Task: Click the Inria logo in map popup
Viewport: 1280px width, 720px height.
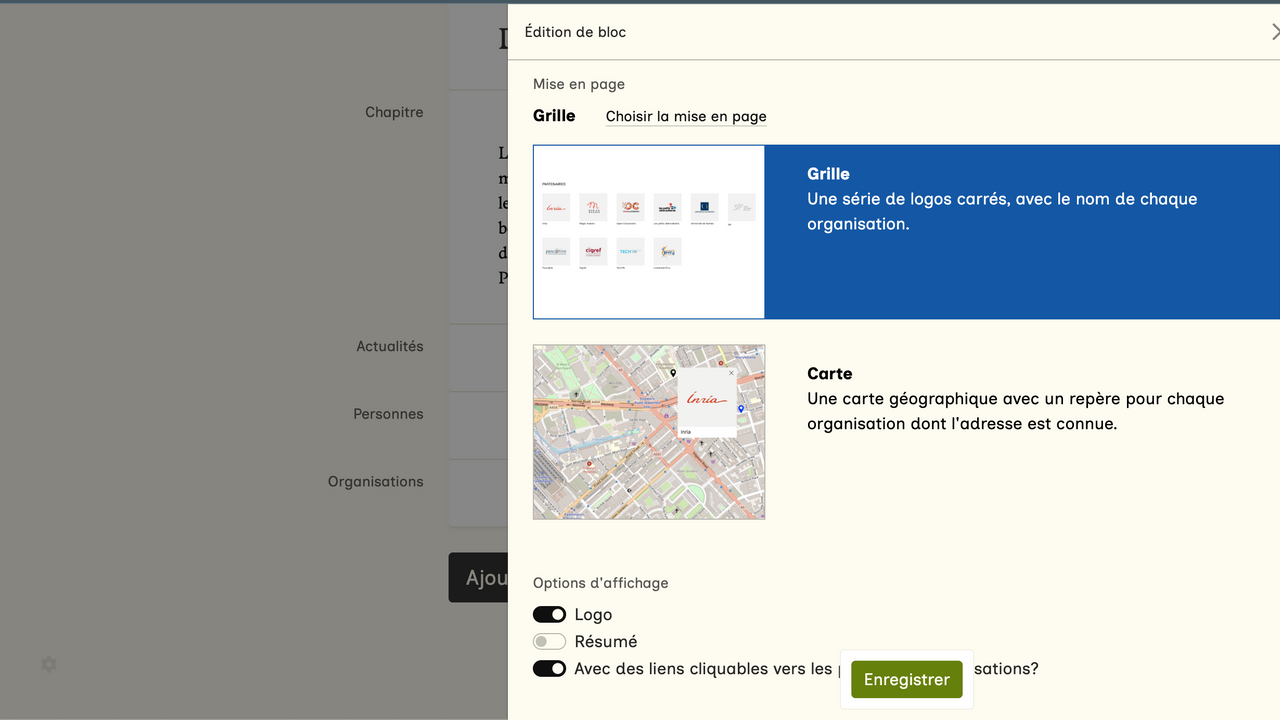Action: pos(706,399)
